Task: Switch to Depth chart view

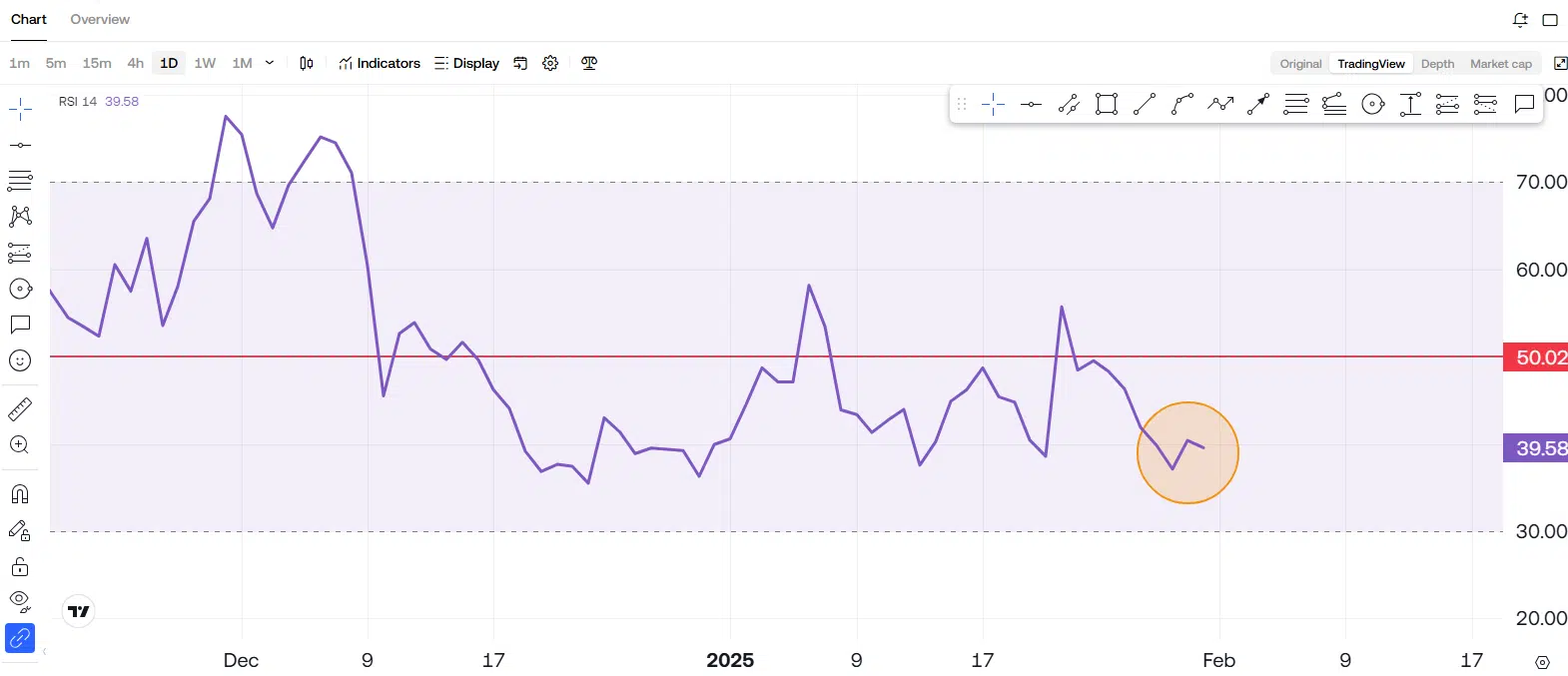Action: pyautogui.click(x=1437, y=64)
